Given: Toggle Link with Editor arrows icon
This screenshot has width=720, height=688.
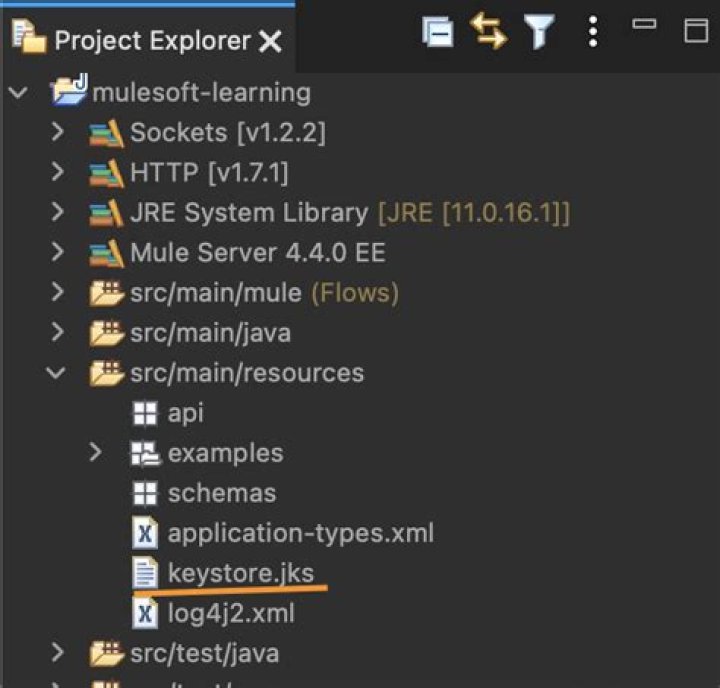Looking at the screenshot, I should pyautogui.click(x=489, y=31).
